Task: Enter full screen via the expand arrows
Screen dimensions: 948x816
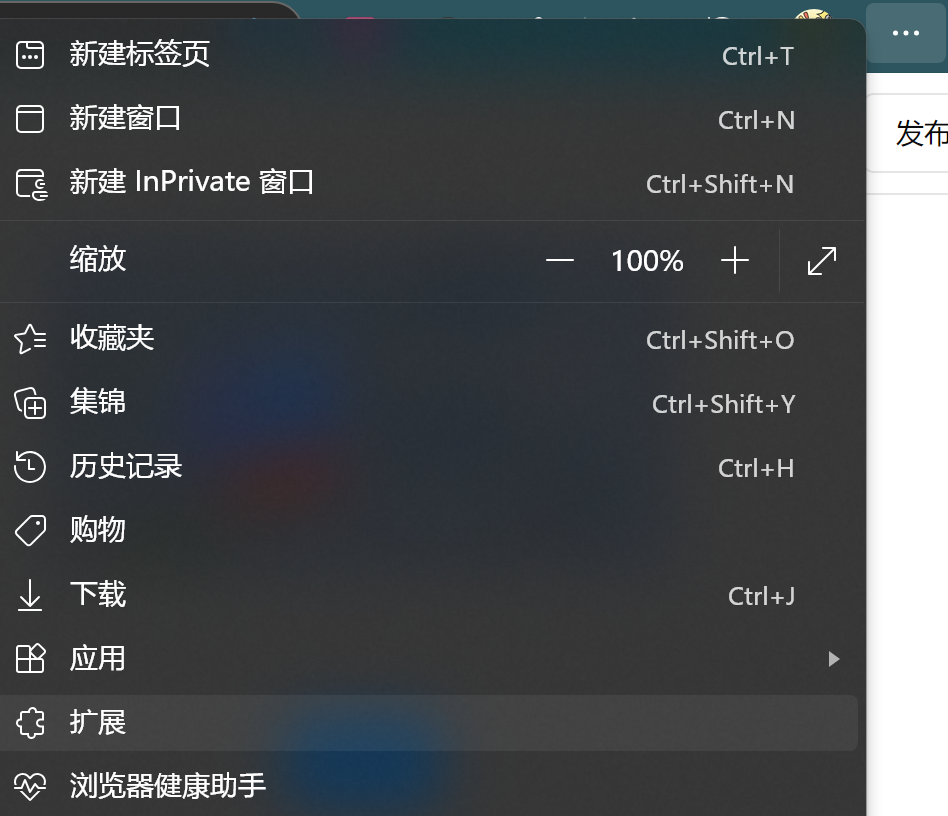Action: click(822, 261)
